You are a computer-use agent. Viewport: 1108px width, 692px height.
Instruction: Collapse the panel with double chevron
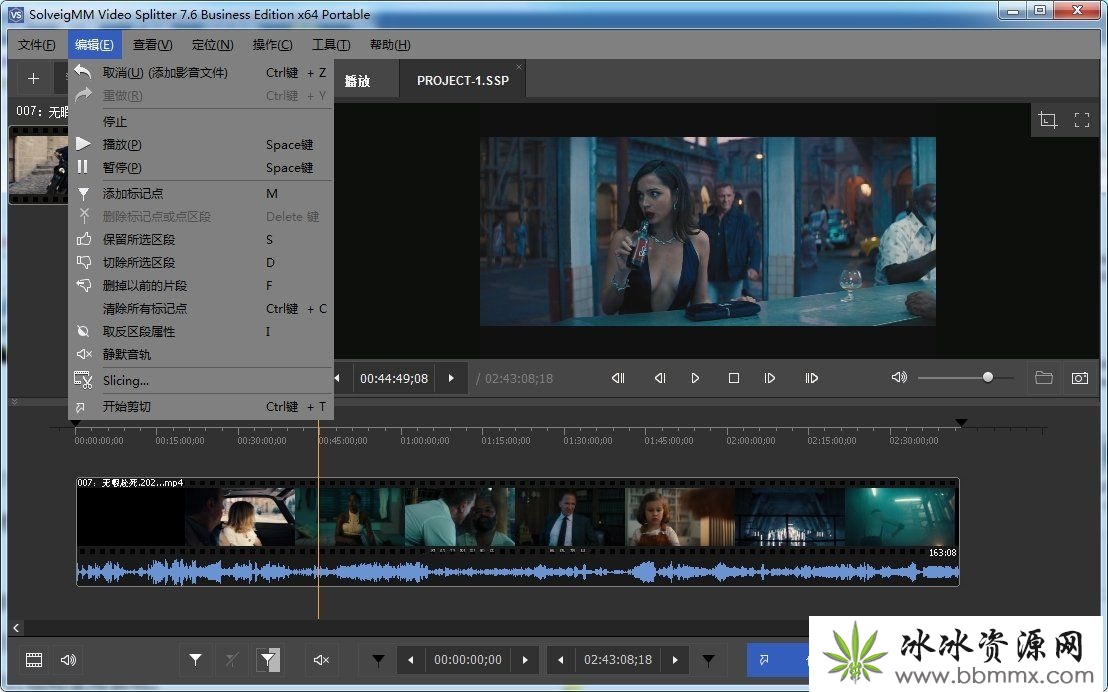[14, 401]
